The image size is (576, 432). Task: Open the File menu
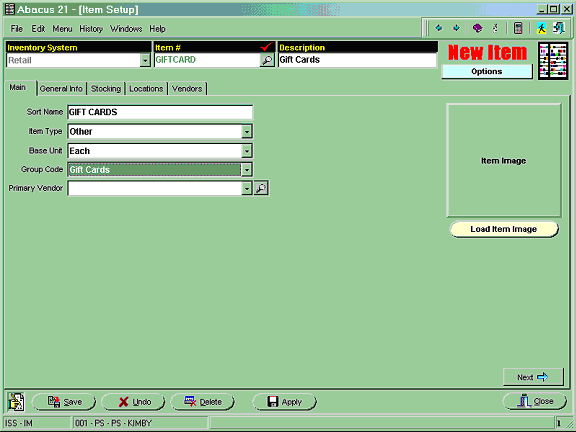17,29
